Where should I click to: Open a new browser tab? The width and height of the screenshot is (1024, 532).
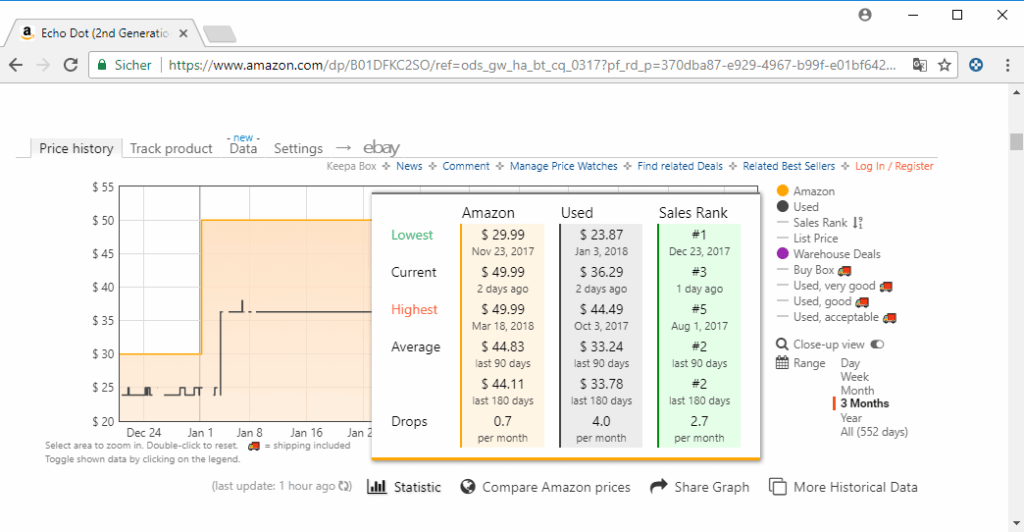[219, 34]
